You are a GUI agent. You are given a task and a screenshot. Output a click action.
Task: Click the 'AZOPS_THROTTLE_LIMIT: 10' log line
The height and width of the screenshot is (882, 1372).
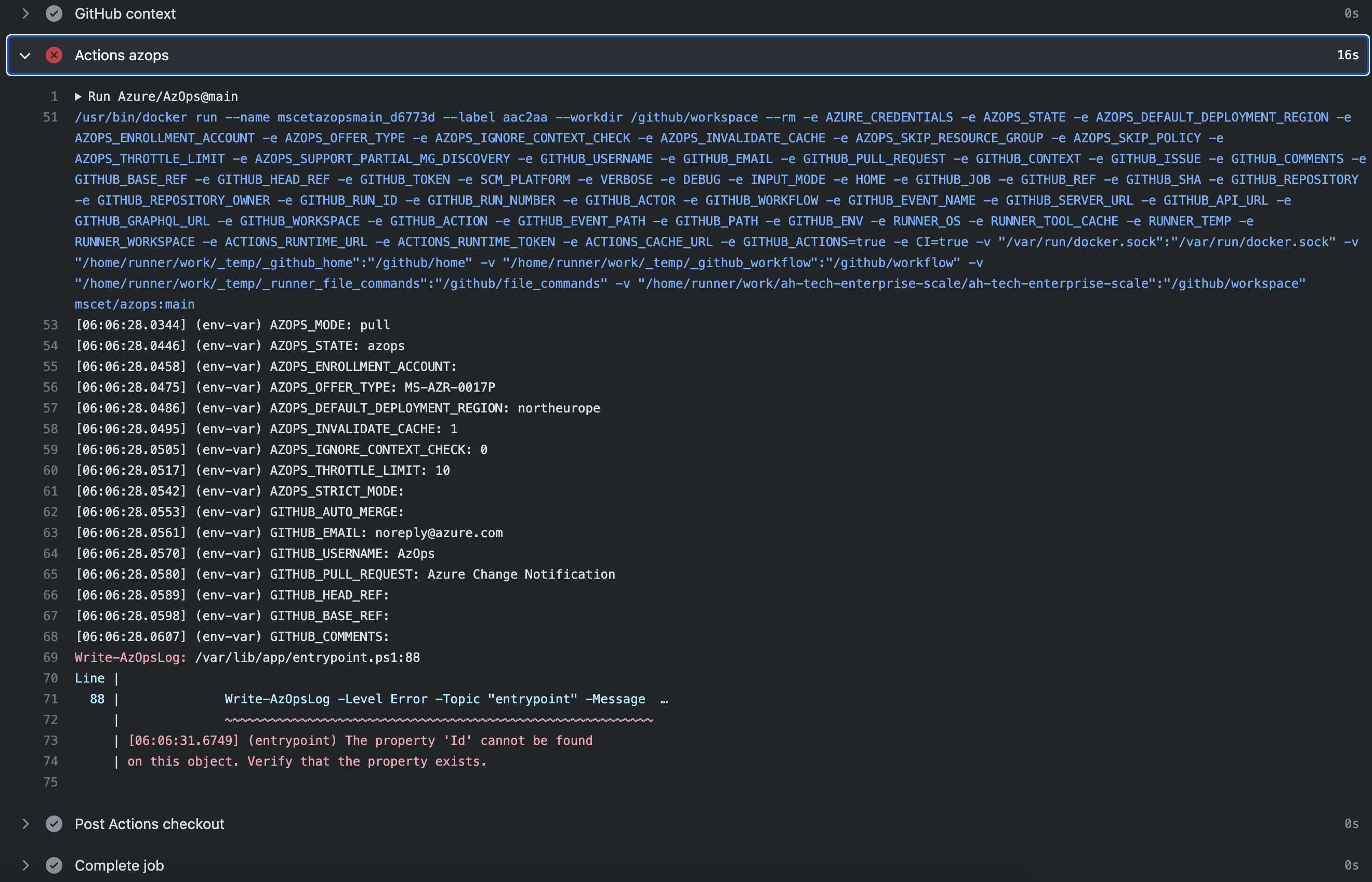[x=262, y=470]
